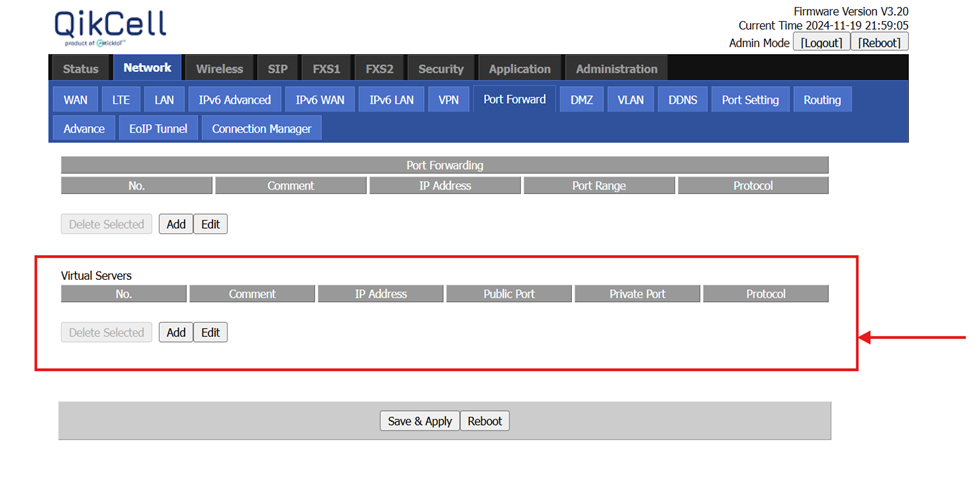This screenshot has width=975, height=478.
Task: Edit the Port Forwarding entry
Action: (x=210, y=224)
